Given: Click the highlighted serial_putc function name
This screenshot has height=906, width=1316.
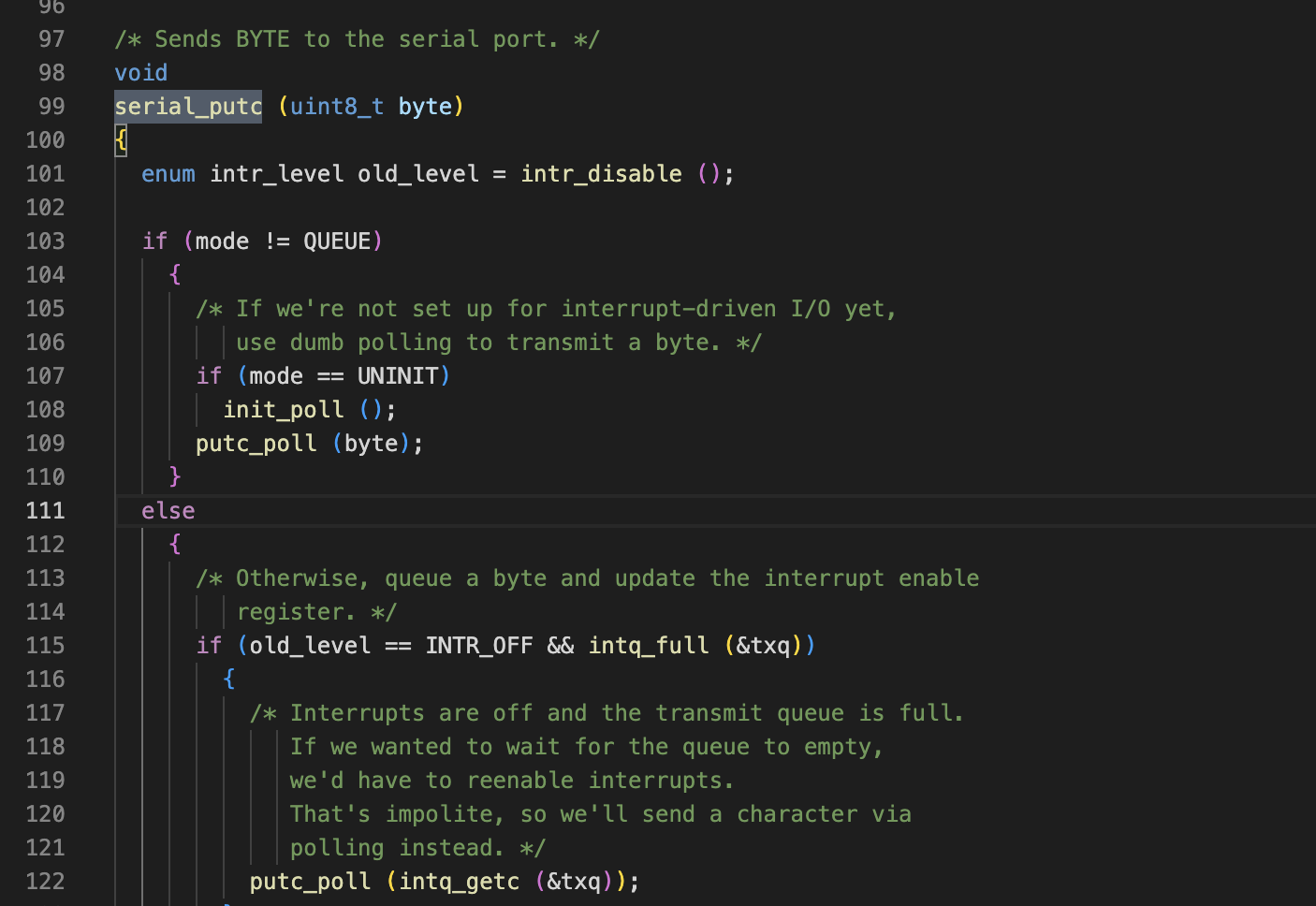Looking at the screenshot, I should point(187,107).
